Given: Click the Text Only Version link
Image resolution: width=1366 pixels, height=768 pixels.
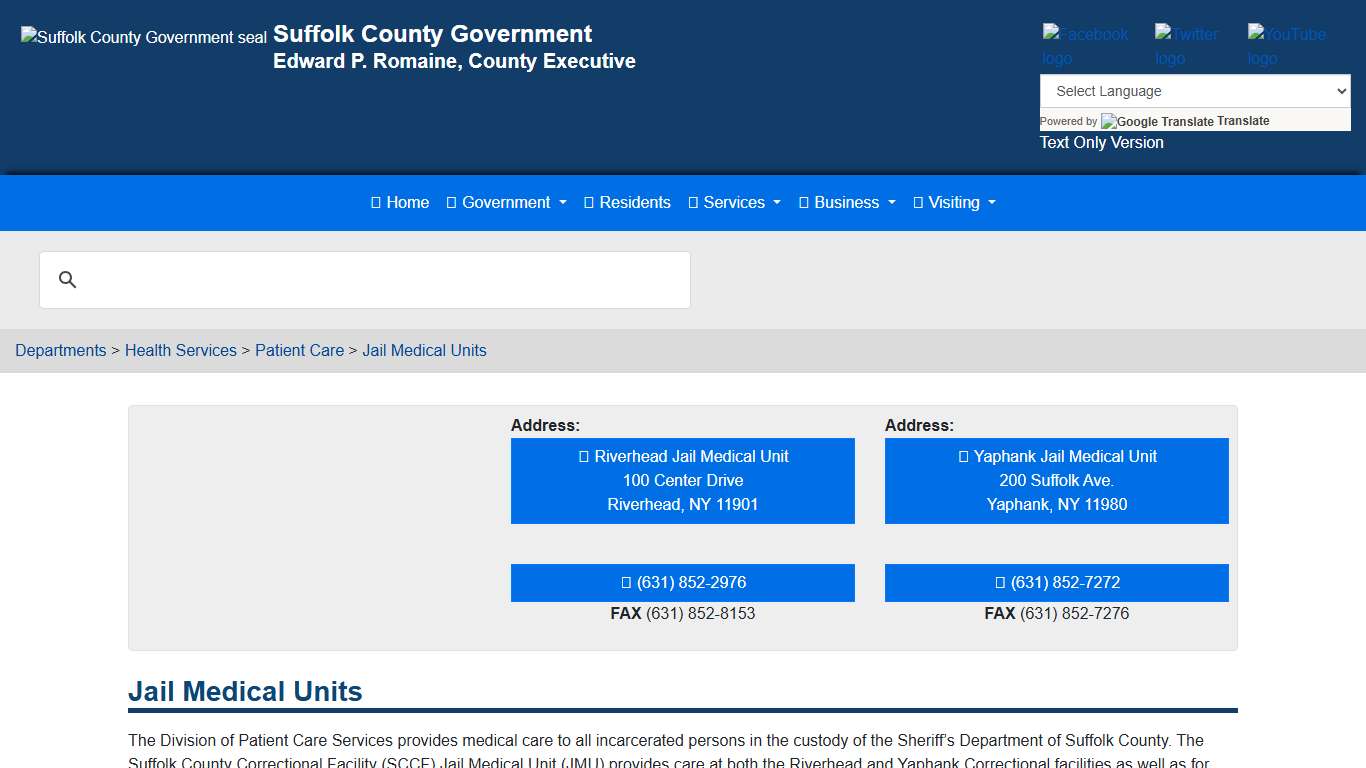Looking at the screenshot, I should tap(1101, 143).
